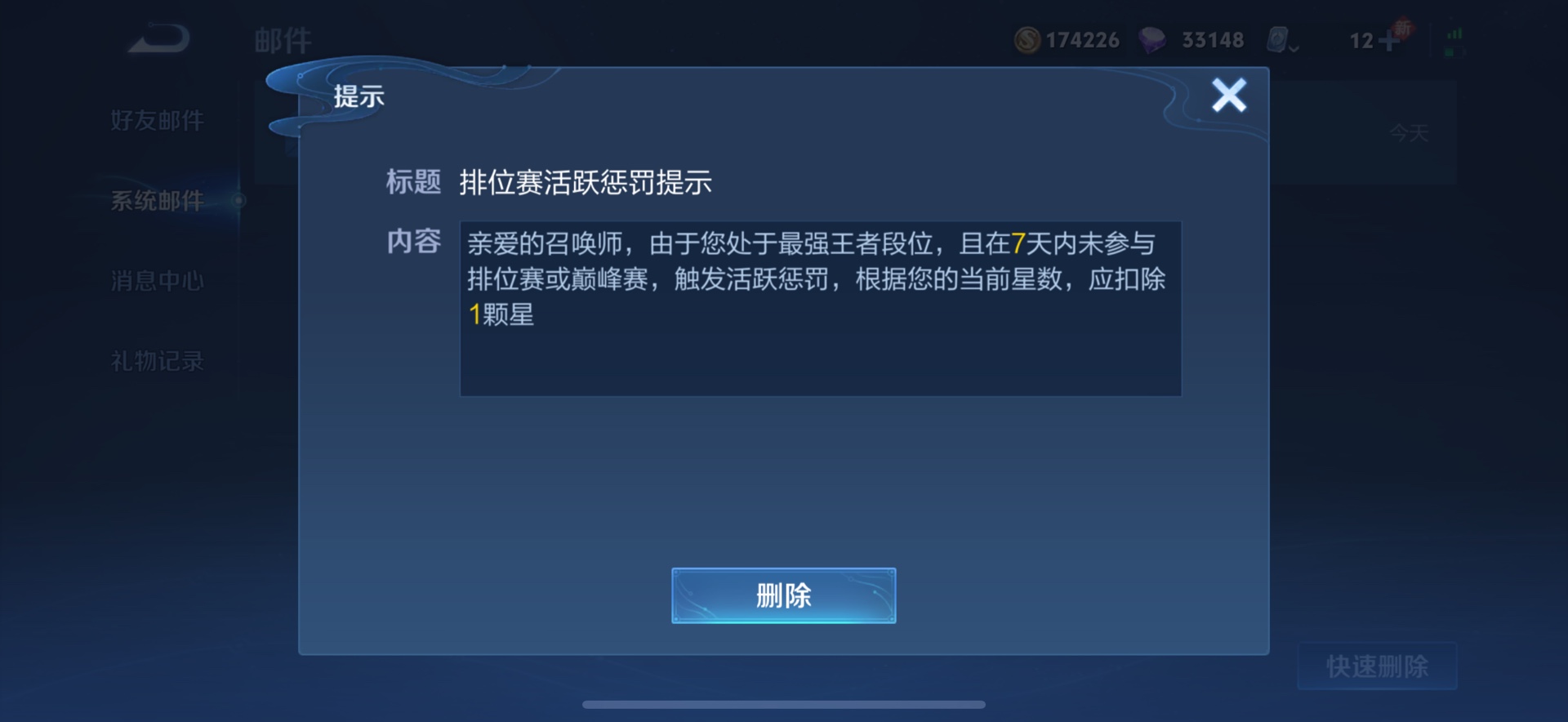Tap the title 排位赛活跃惩罚提示
This screenshot has height=722, width=1568.
586,182
